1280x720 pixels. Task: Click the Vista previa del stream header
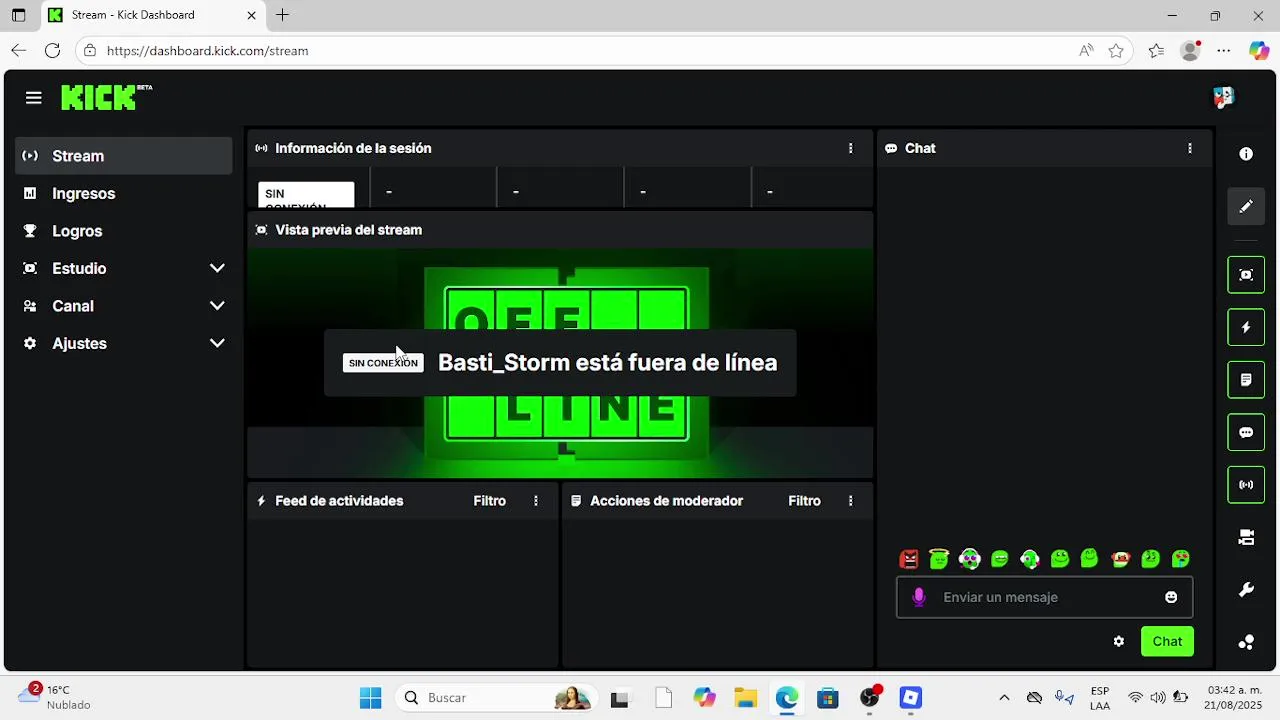349,230
